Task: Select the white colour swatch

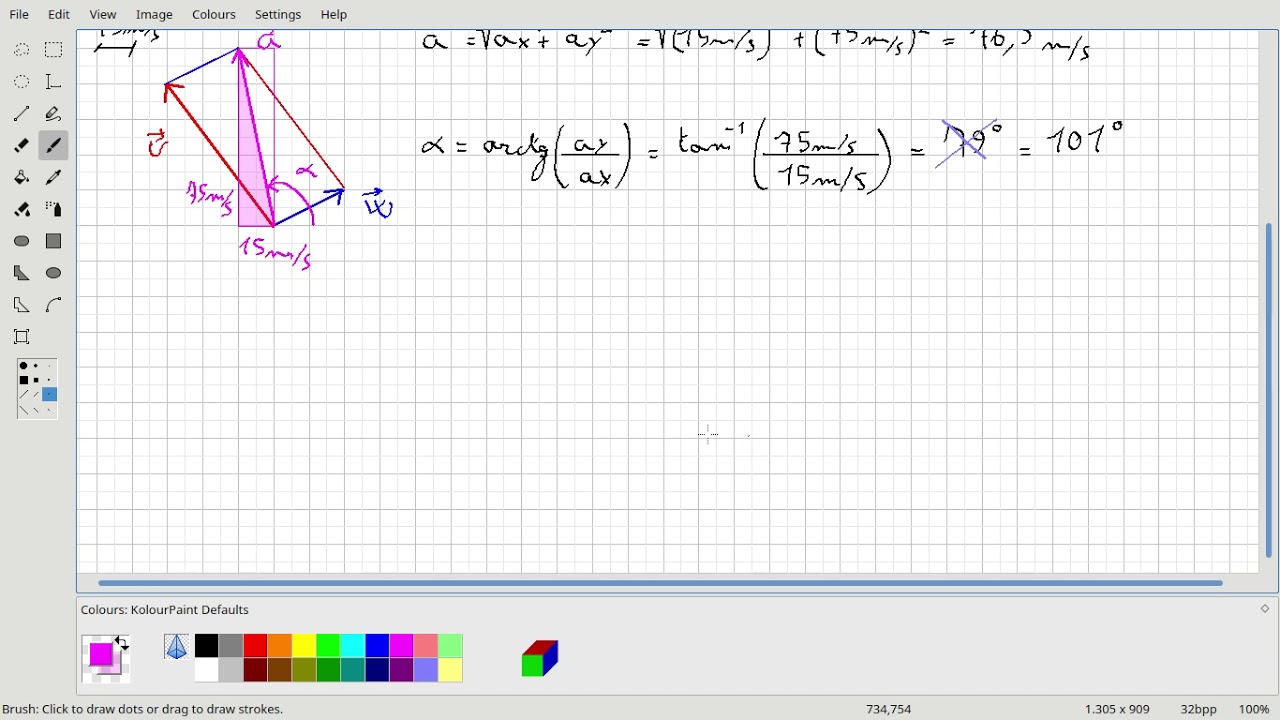Action: 207,670
